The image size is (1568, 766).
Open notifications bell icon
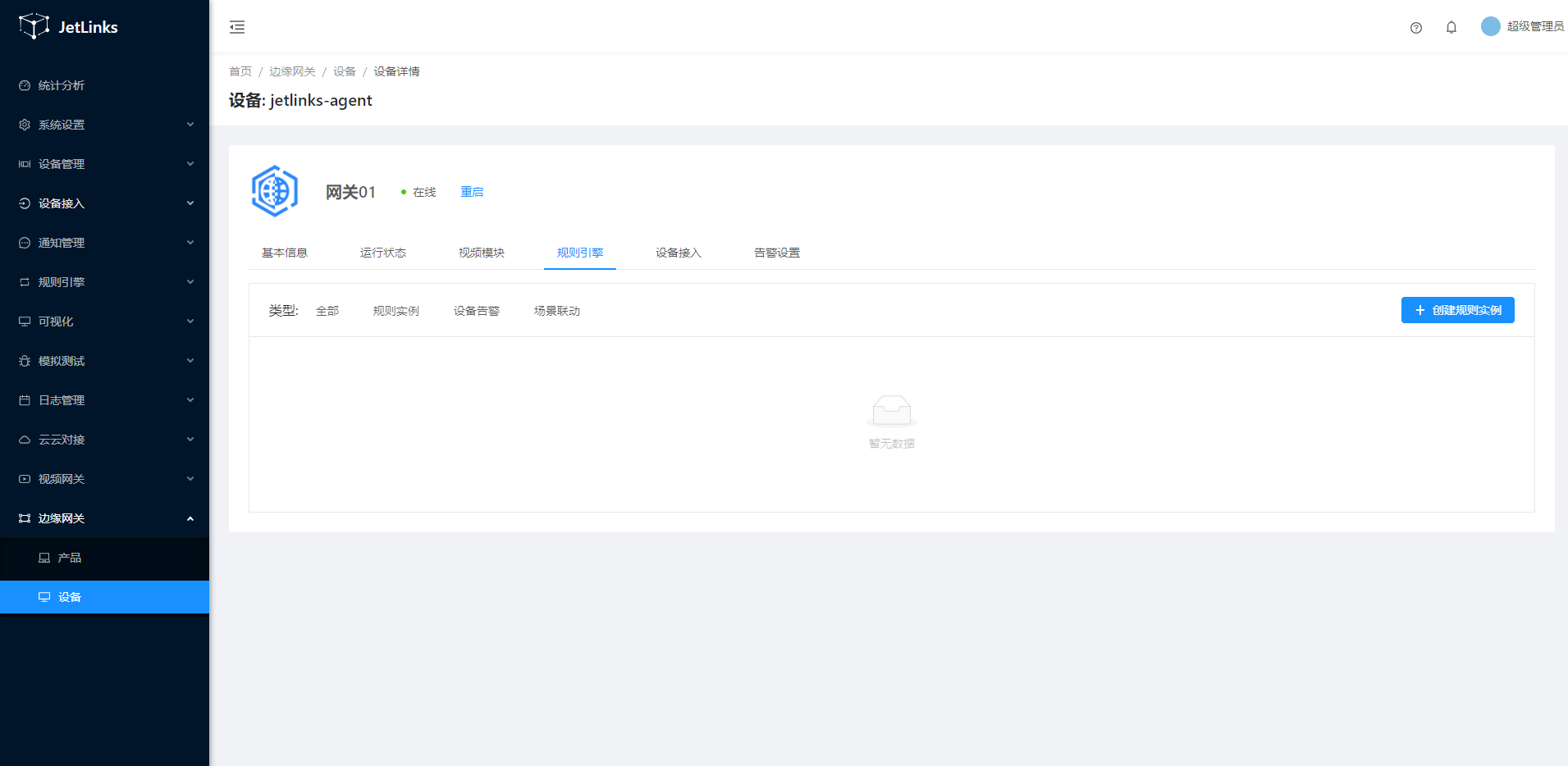pyautogui.click(x=1451, y=28)
